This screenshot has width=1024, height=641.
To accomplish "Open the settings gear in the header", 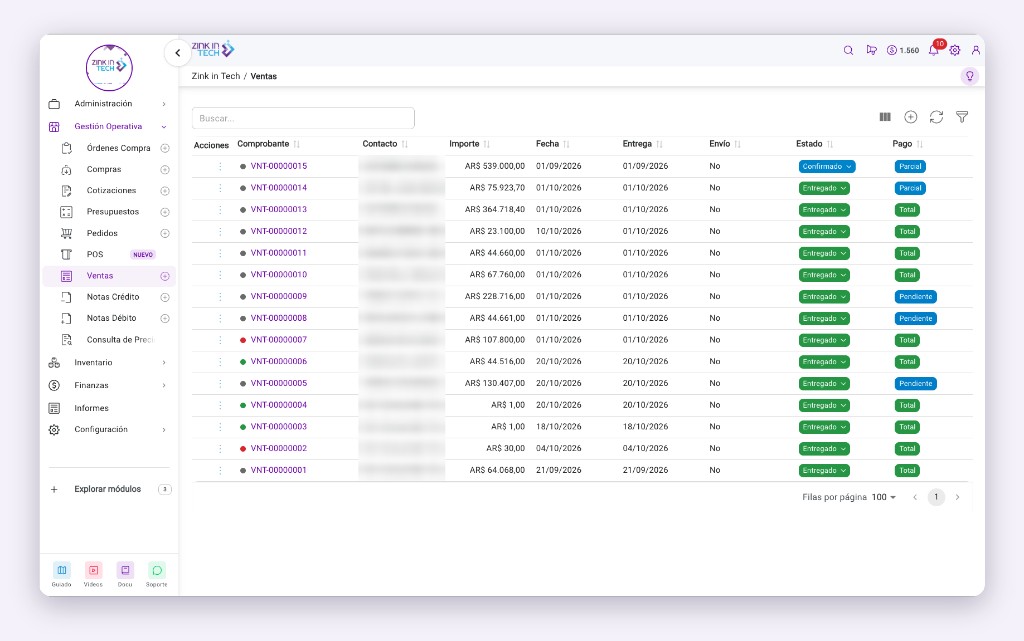I will tap(955, 50).
